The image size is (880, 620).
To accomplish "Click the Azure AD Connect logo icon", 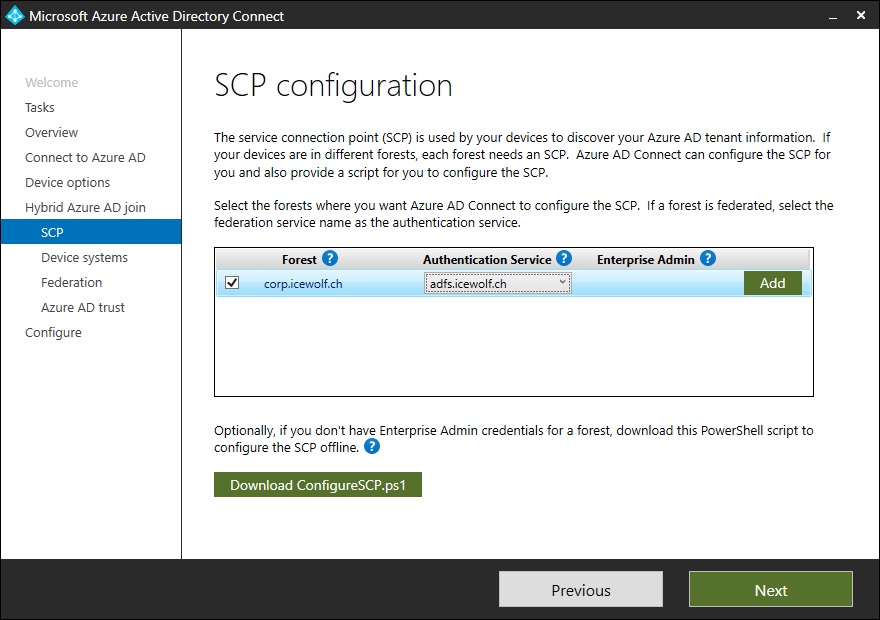I will pyautogui.click(x=15, y=15).
